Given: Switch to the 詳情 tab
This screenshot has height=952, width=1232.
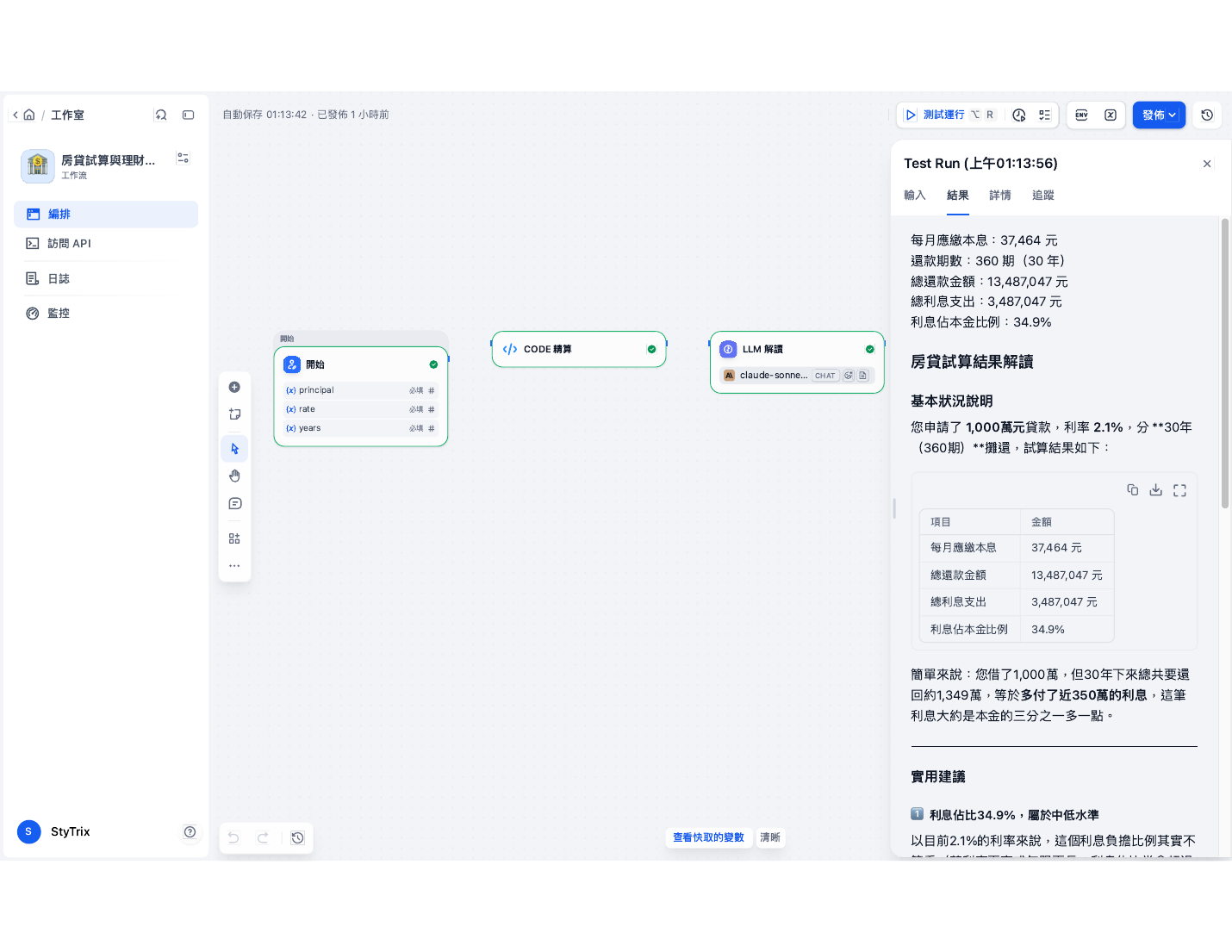Looking at the screenshot, I should (x=1000, y=196).
